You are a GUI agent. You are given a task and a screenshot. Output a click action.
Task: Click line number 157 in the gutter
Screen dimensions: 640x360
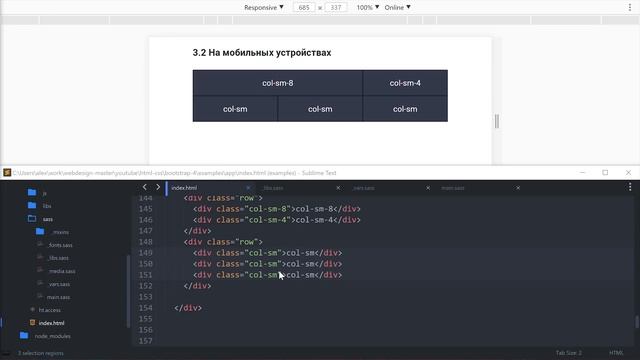145,341
